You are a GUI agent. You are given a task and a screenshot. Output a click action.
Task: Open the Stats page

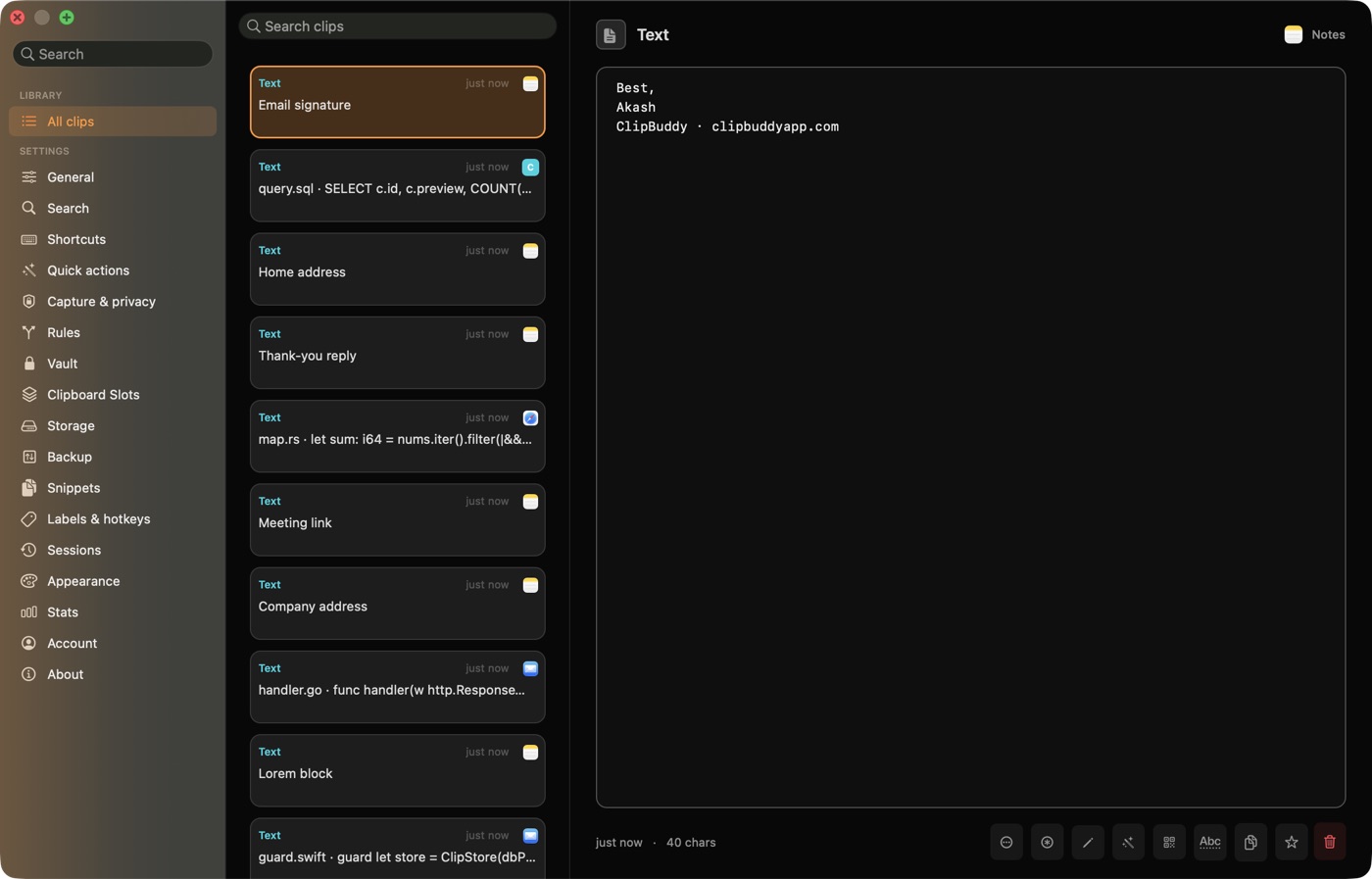(113, 612)
